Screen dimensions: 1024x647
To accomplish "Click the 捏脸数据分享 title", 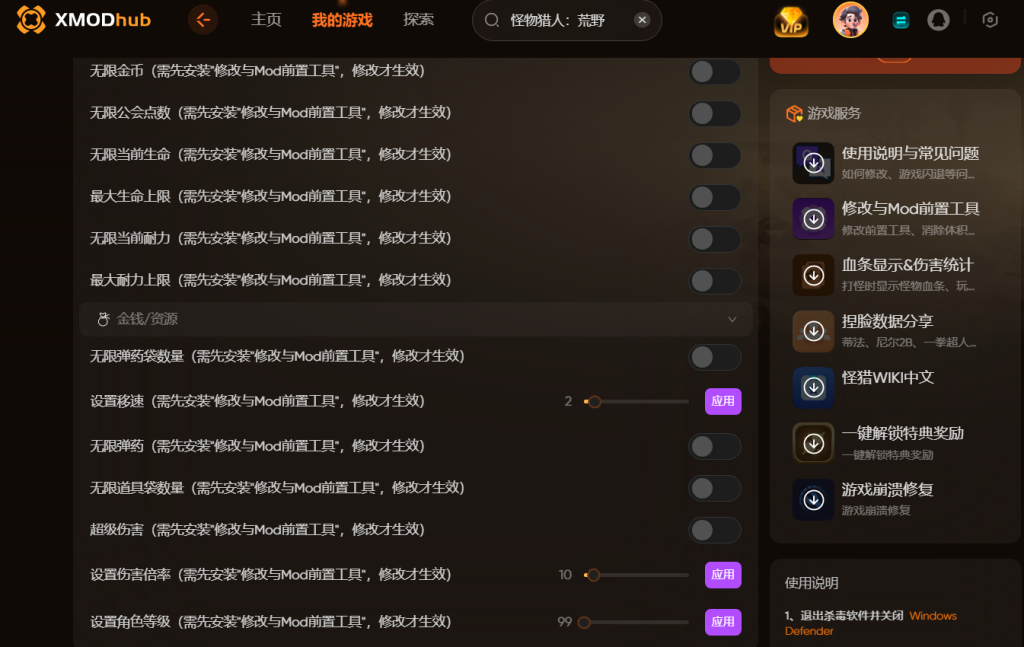I will [x=888, y=321].
